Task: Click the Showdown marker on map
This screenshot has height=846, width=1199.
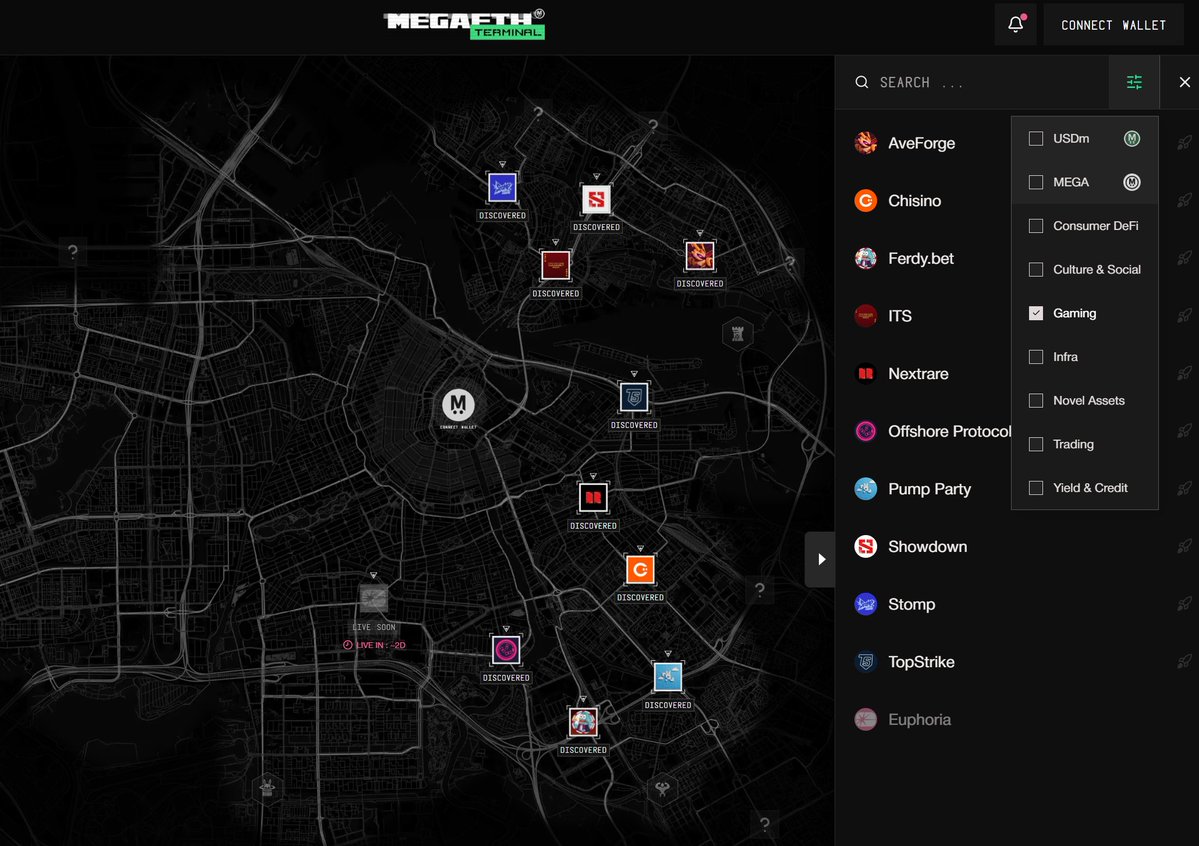Action: pos(596,200)
